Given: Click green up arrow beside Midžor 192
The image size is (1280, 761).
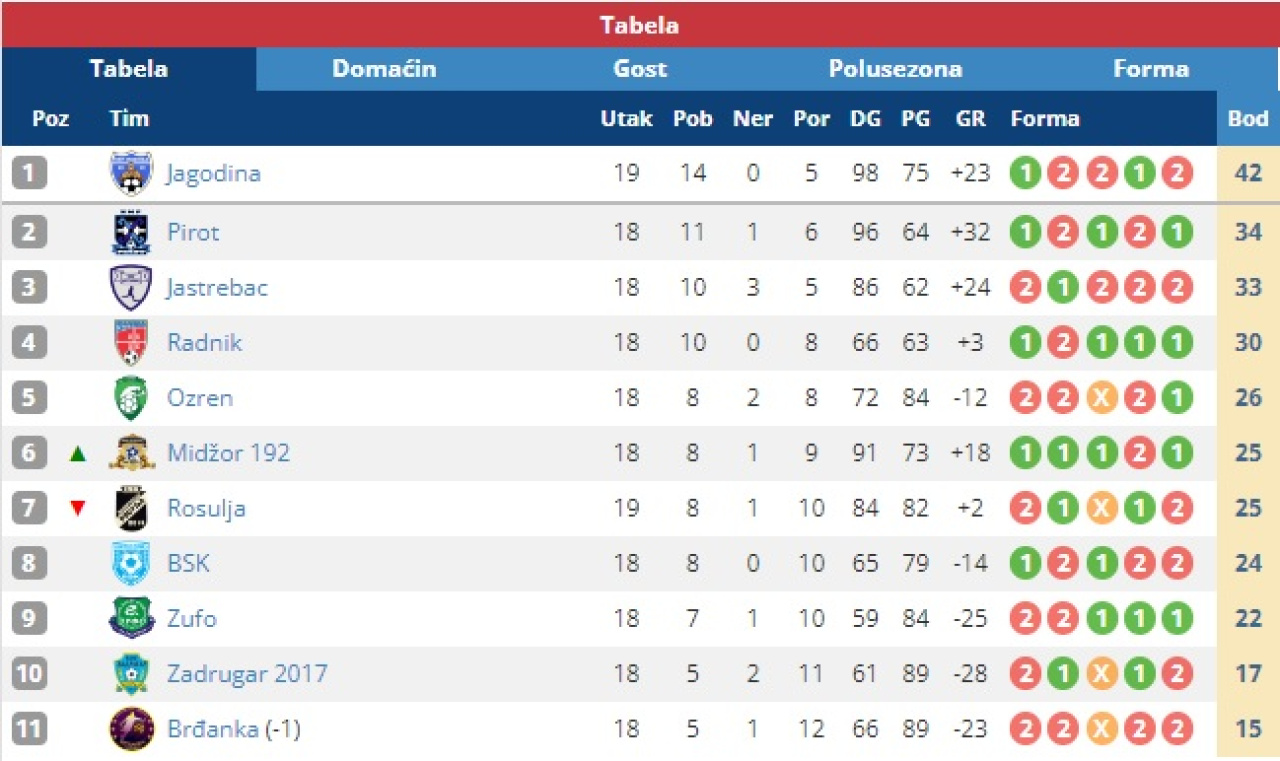Looking at the screenshot, I should [78, 454].
